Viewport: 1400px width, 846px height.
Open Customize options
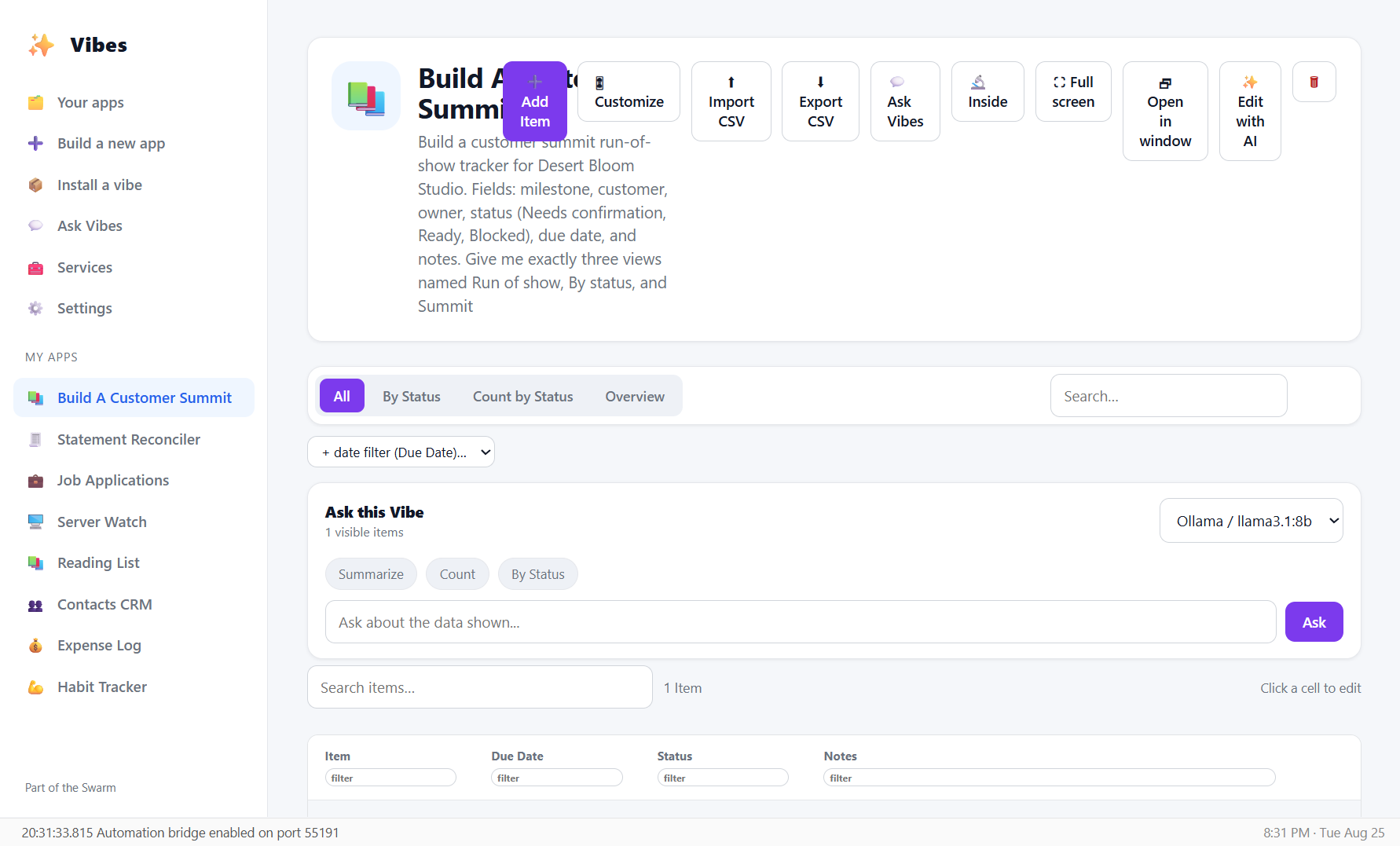click(629, 92)
